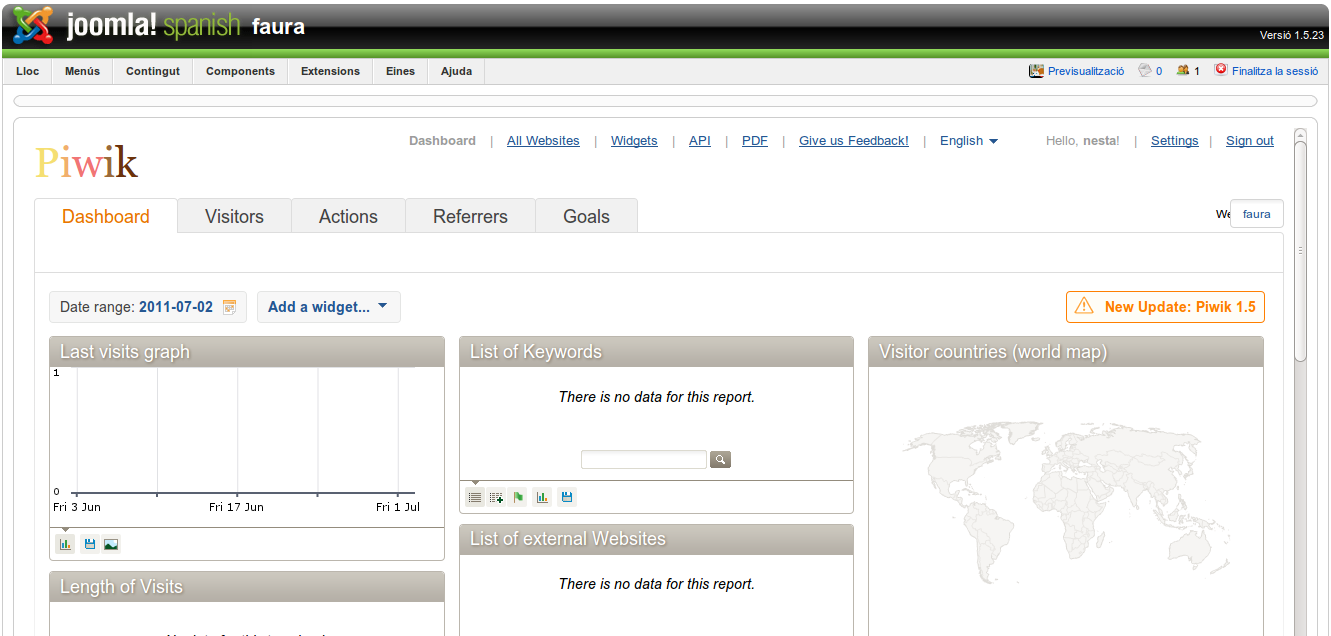Show goals table with green flag icon
The width and height of the screenshot is (1331, 636).
click(x=518, y=497)
